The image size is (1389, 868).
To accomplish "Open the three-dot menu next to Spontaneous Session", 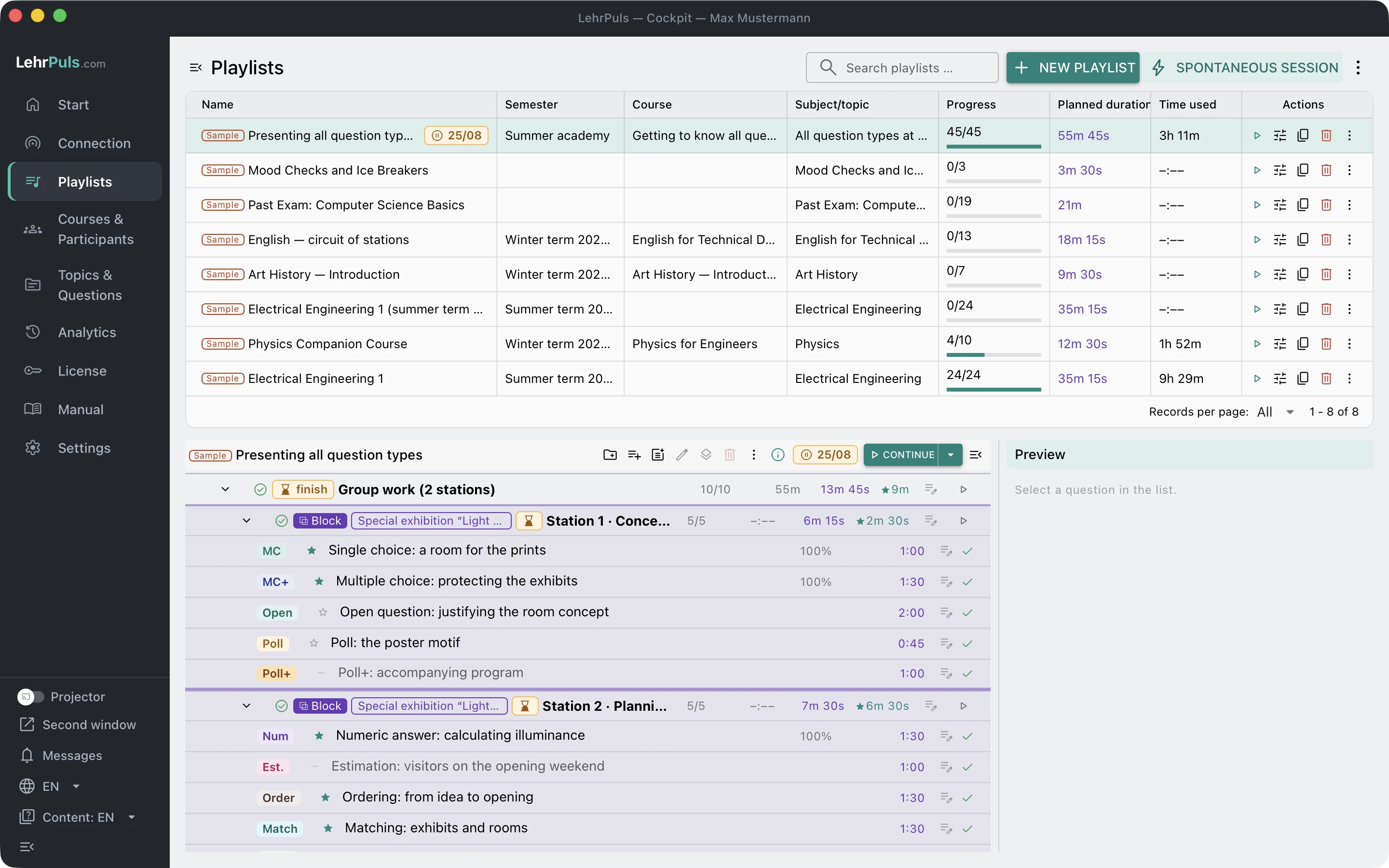I will pyautogui.click(x=1358, y=68).
